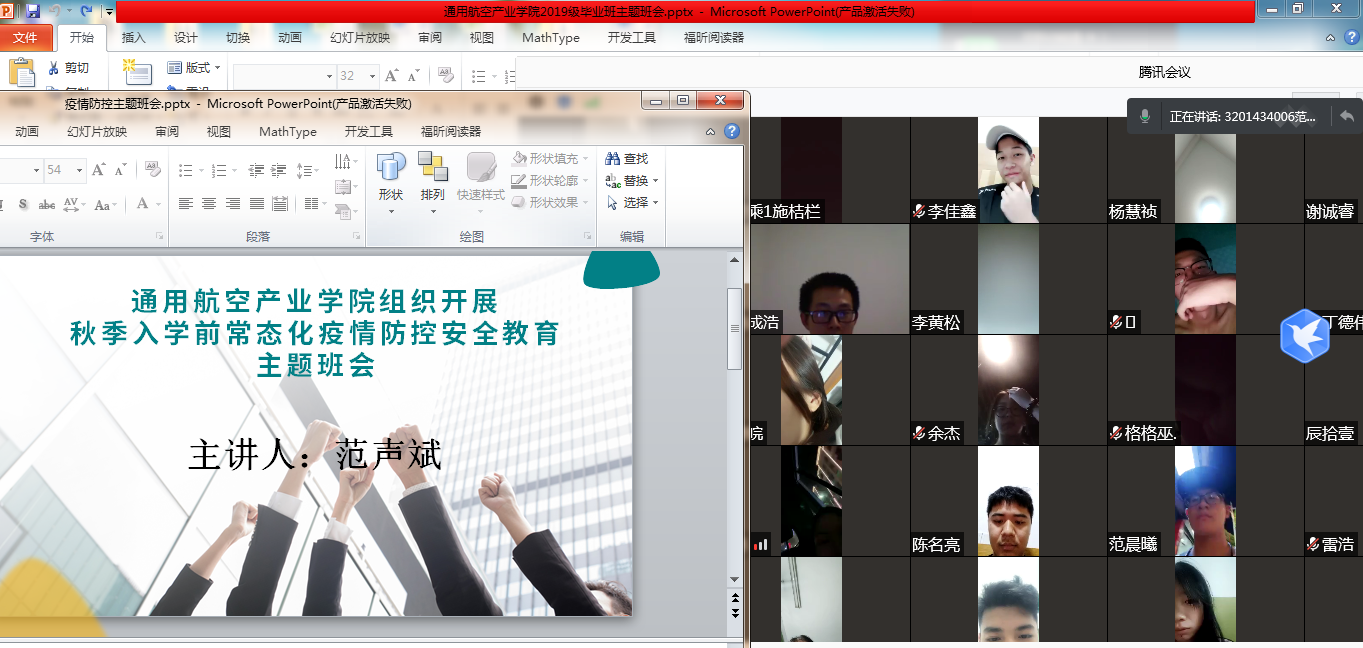Image resolution: width=1363 pixels, height=648 pixels.
Task: Click the Arrange (排列) icon
Action: [x=432, y=177]
